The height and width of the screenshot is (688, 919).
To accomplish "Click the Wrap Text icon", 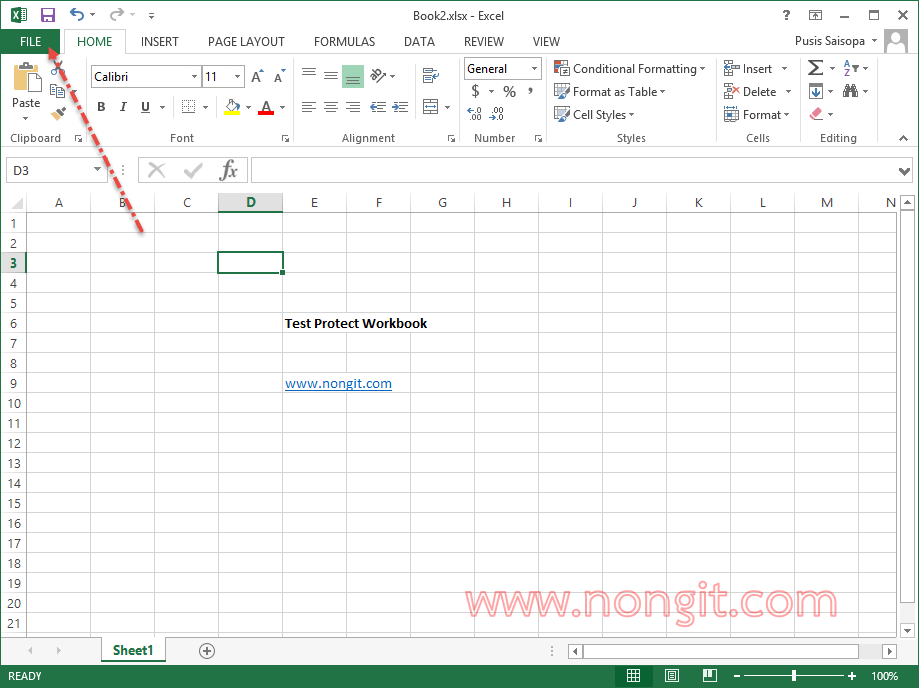I will pyautogui.click(x=431, y=76).
